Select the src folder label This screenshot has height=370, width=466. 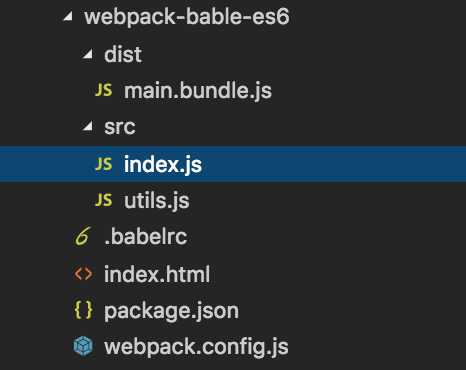pos(120,127)
